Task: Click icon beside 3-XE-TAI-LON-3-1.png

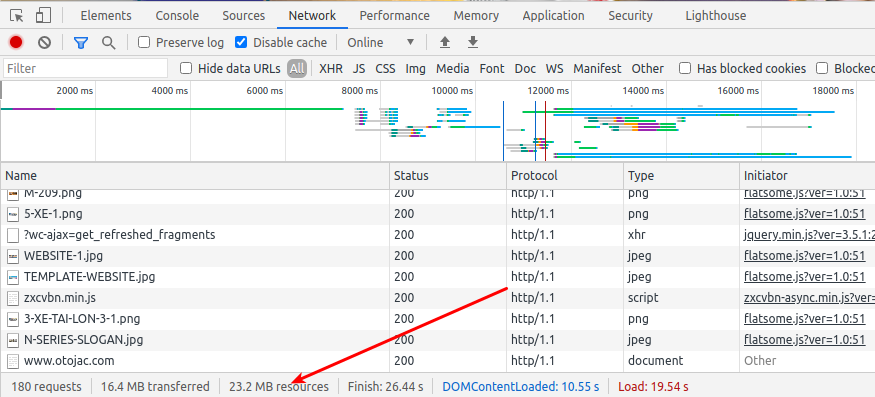Action: tap(13, 319)
